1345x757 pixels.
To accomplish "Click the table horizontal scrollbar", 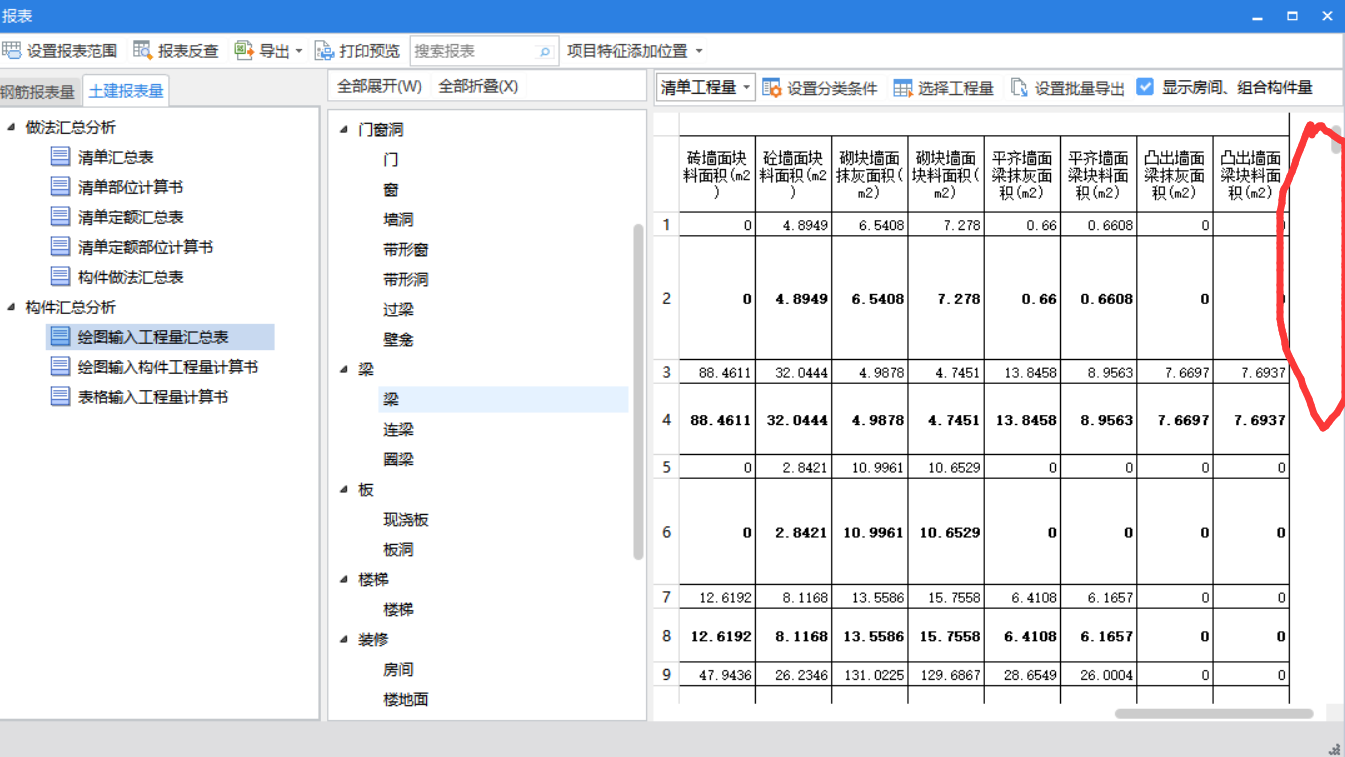I will pyautogui.click(x=1214, y=713).
